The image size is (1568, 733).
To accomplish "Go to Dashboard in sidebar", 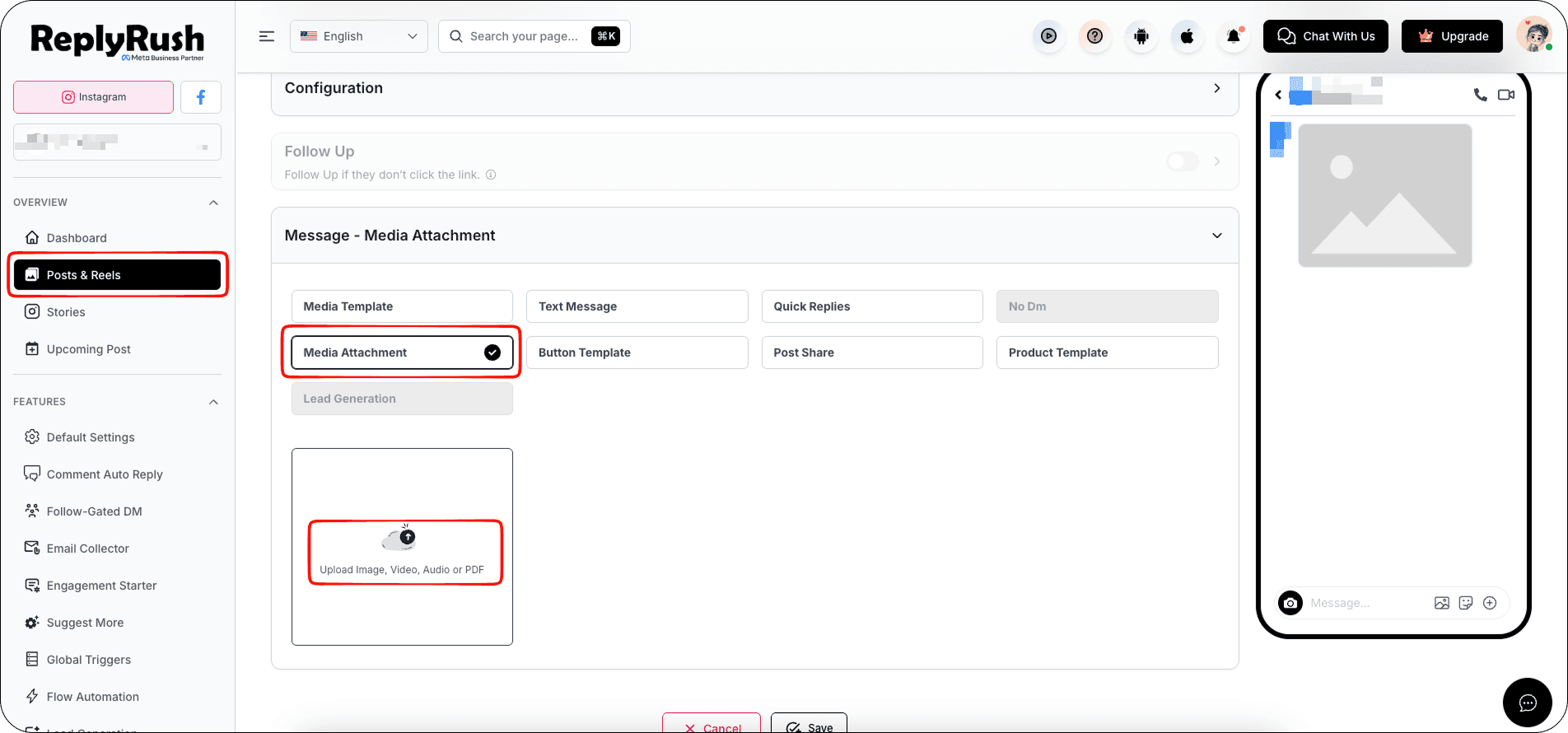I will tap(117, 238).
